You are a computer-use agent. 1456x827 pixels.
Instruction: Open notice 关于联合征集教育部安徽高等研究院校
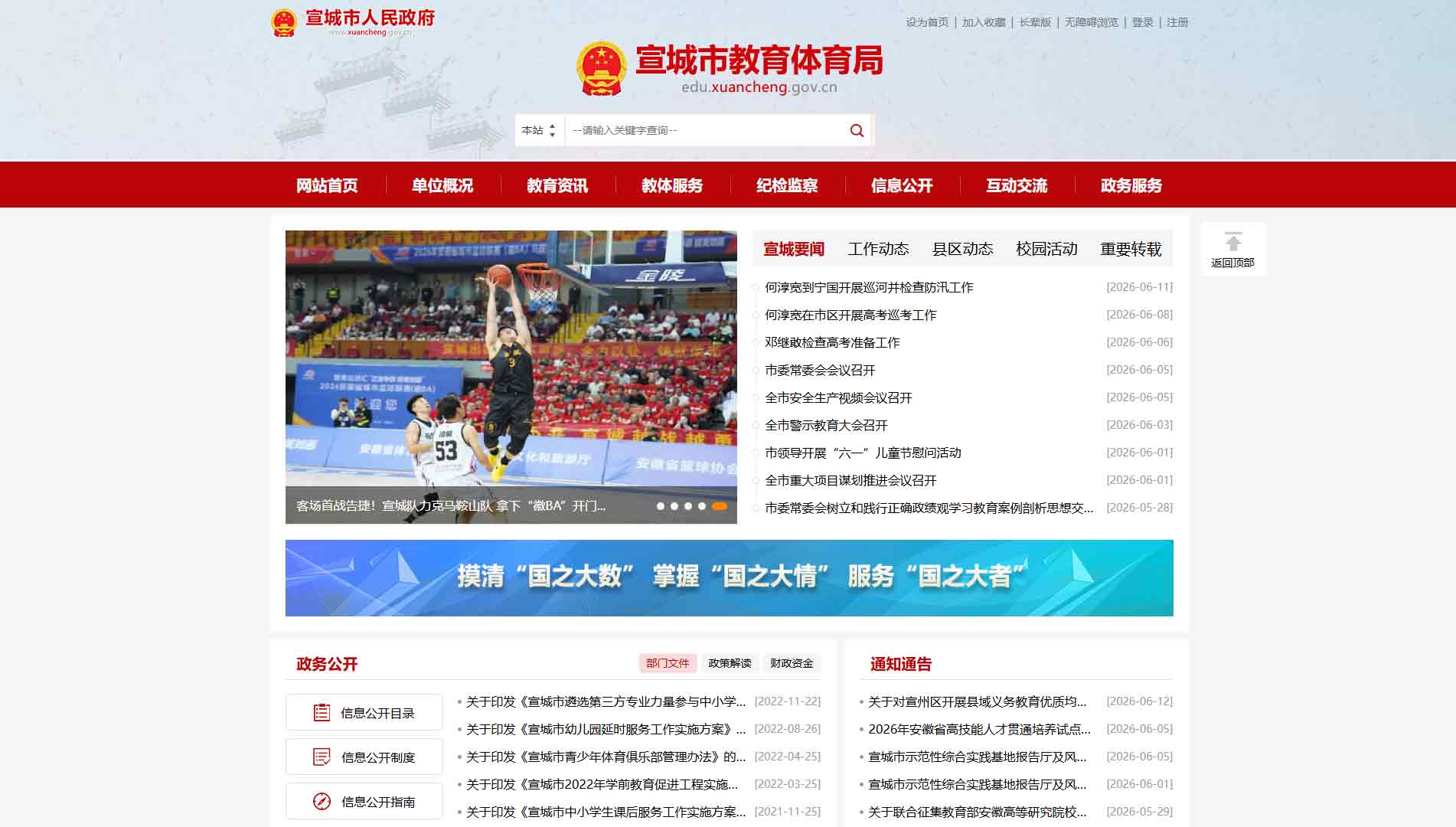click(977, 812)
